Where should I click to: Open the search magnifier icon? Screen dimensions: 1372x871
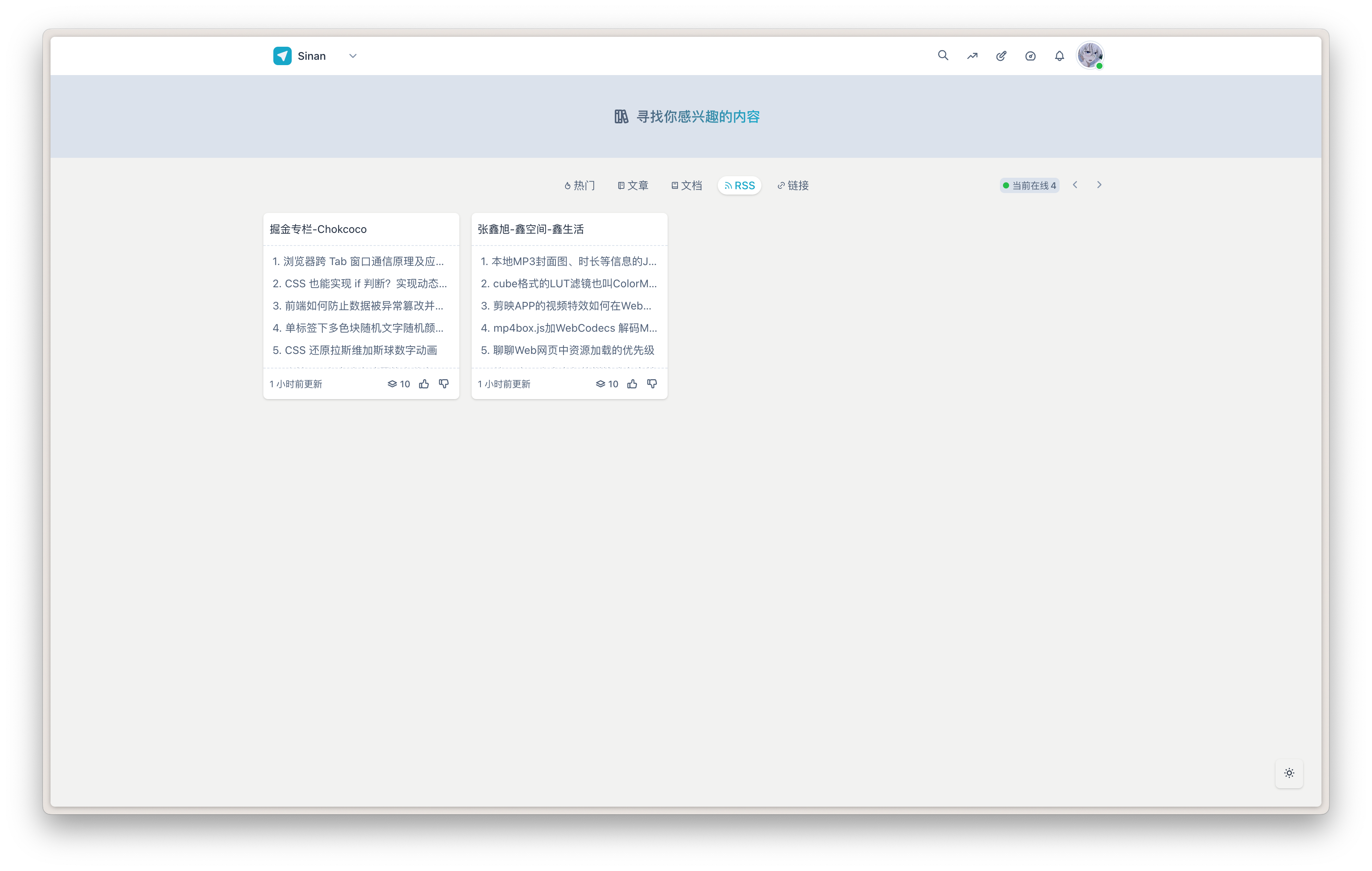coord(943,55)
